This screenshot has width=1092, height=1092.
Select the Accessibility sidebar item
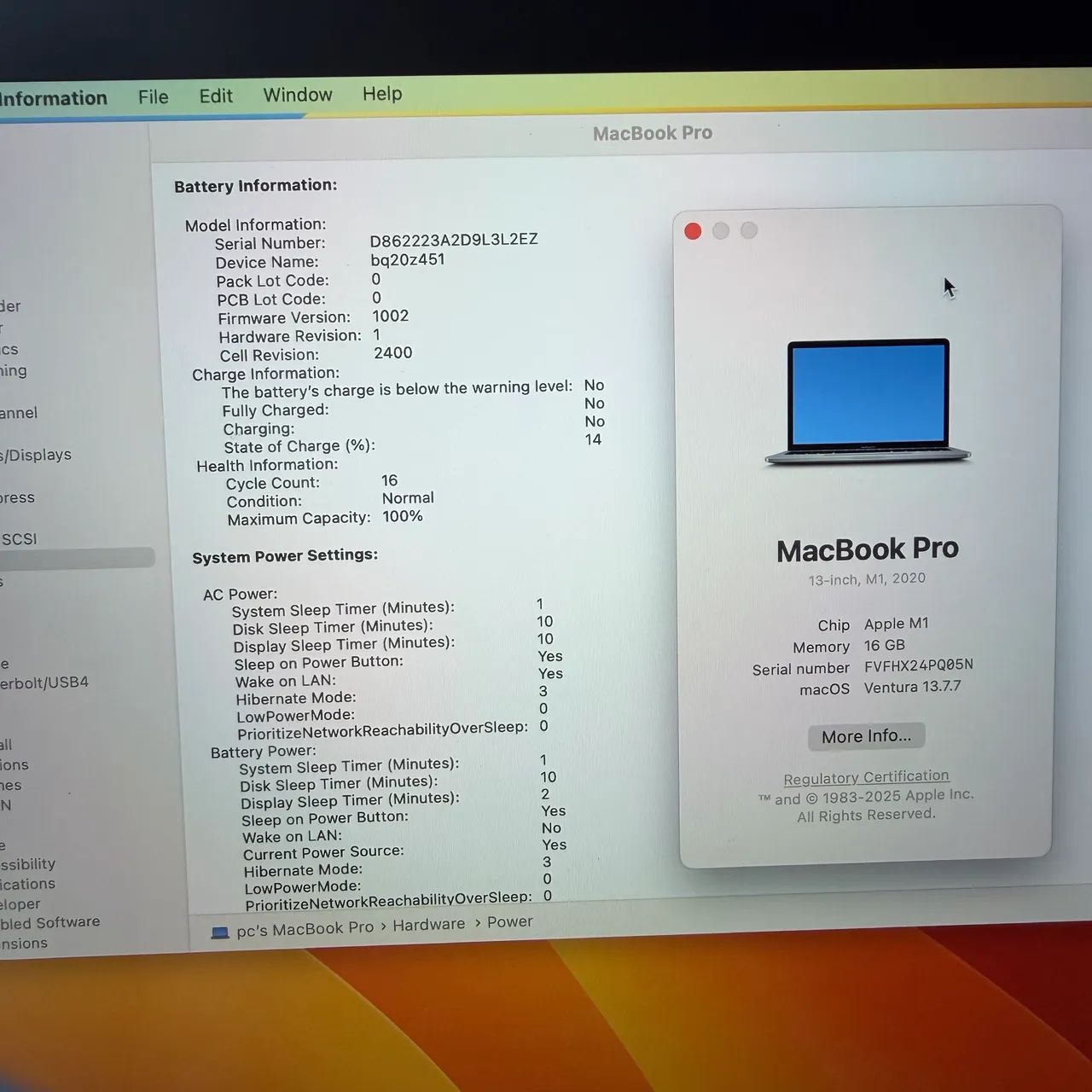click(x=27, y=864)
